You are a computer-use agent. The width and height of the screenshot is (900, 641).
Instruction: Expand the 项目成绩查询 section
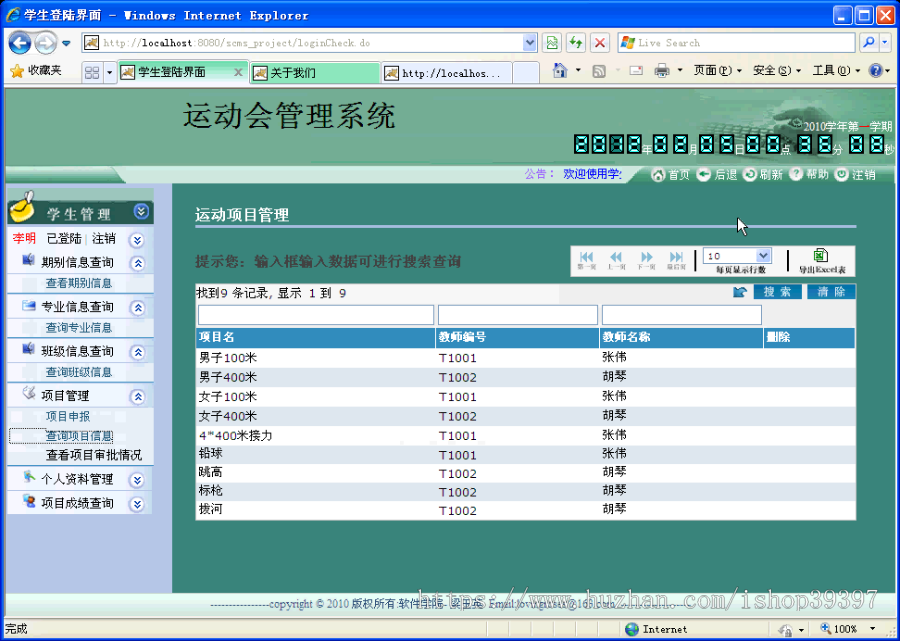(137, 504)
